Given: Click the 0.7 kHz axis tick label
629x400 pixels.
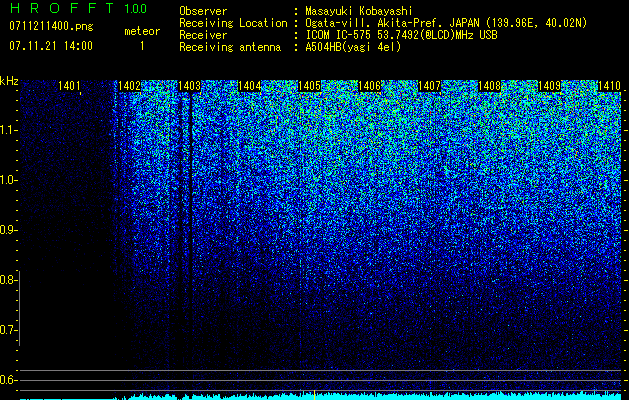Looking at the screenshot, I should coord(8,330).
